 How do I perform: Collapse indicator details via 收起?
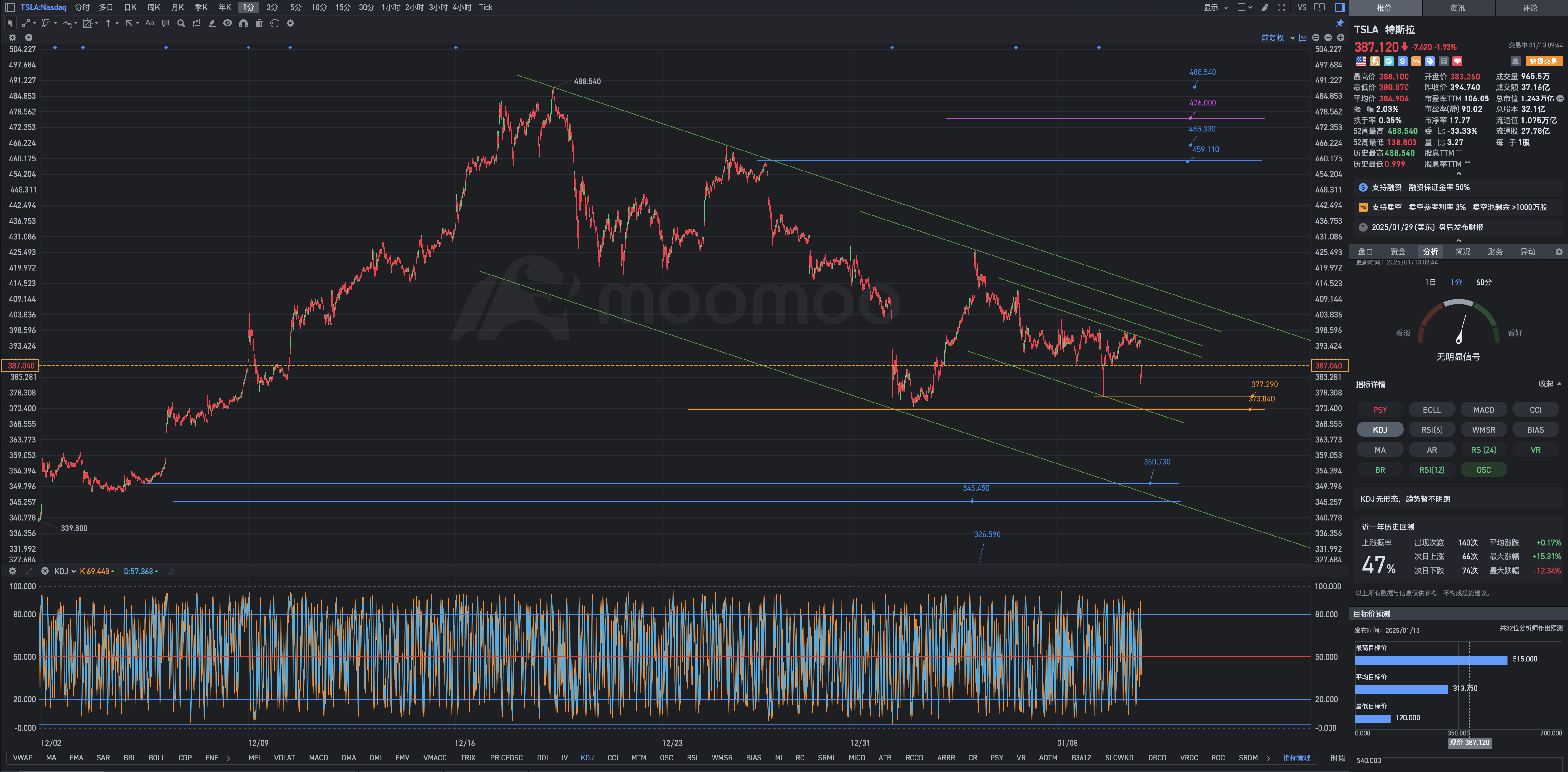(x=1550, y=384)
